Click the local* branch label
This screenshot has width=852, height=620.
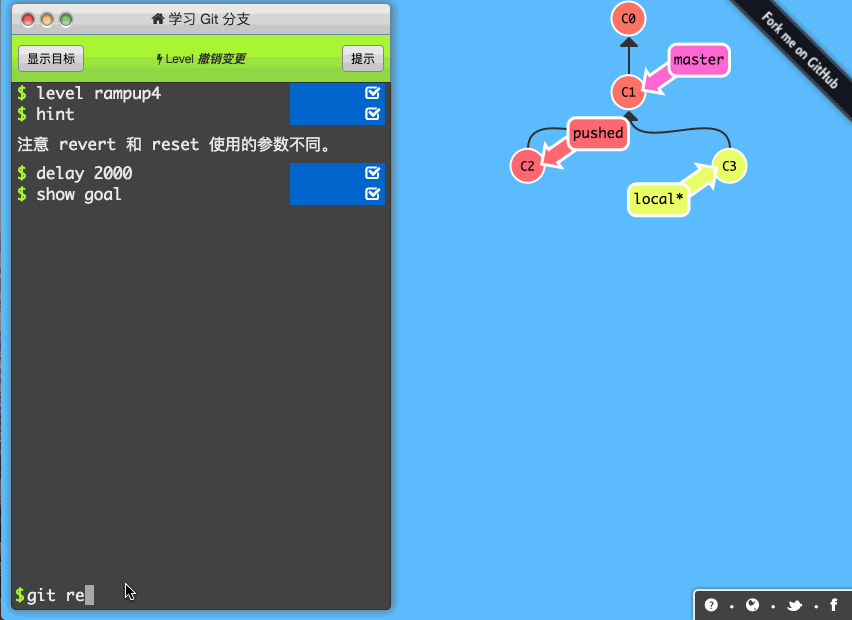pyautogui.click(x=659, y=199)
